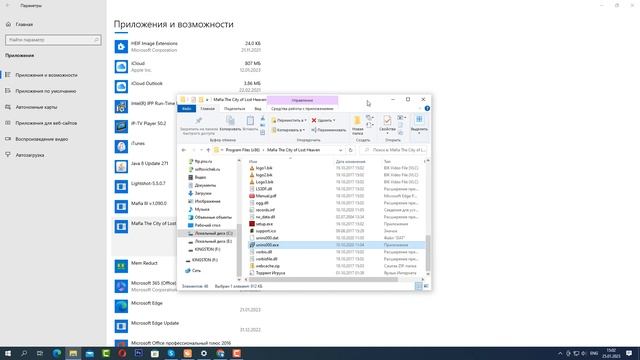Open Приложения по умолчанию in Settings
This screenshot has width=640, height=360.
point(46,91)
